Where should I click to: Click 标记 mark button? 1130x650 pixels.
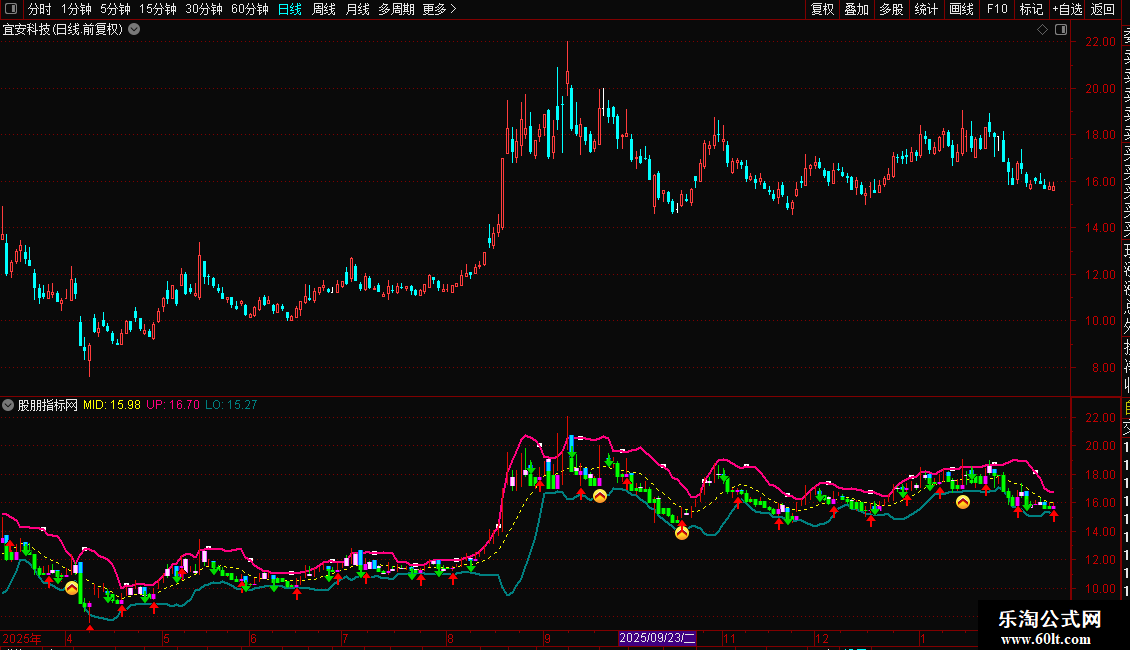click(x=1031, y=9)
